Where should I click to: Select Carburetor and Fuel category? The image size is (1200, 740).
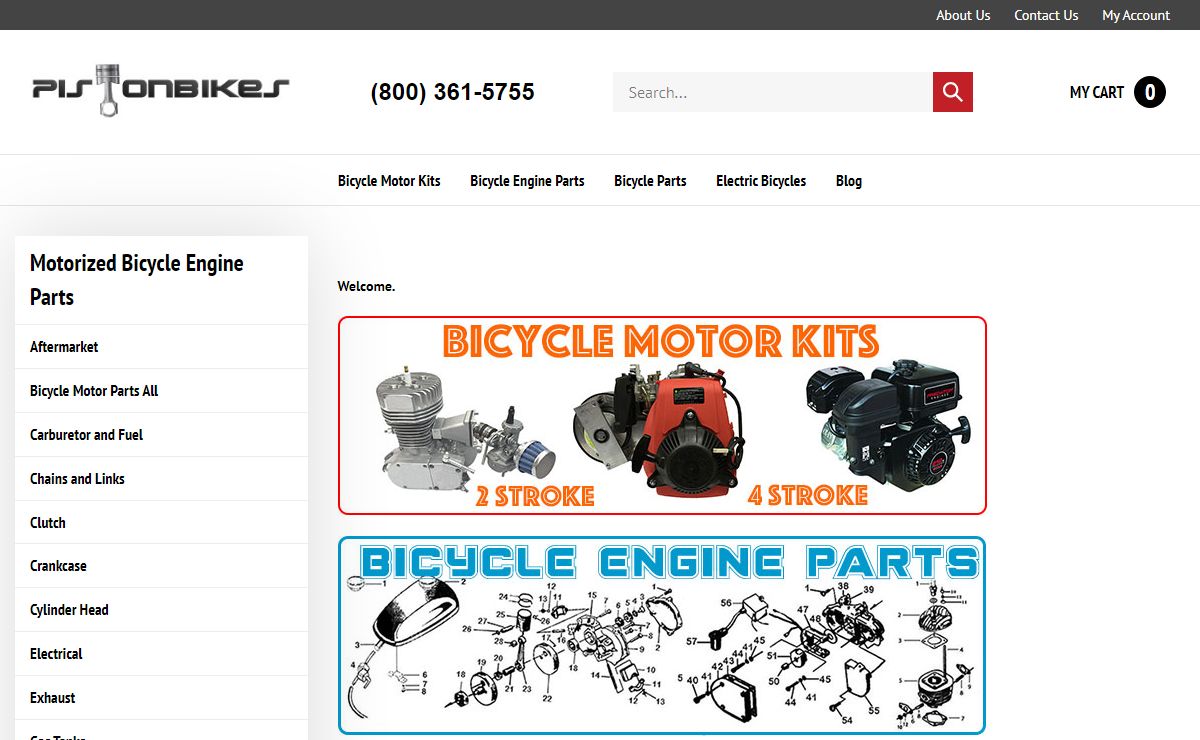[x=161, y=435]
